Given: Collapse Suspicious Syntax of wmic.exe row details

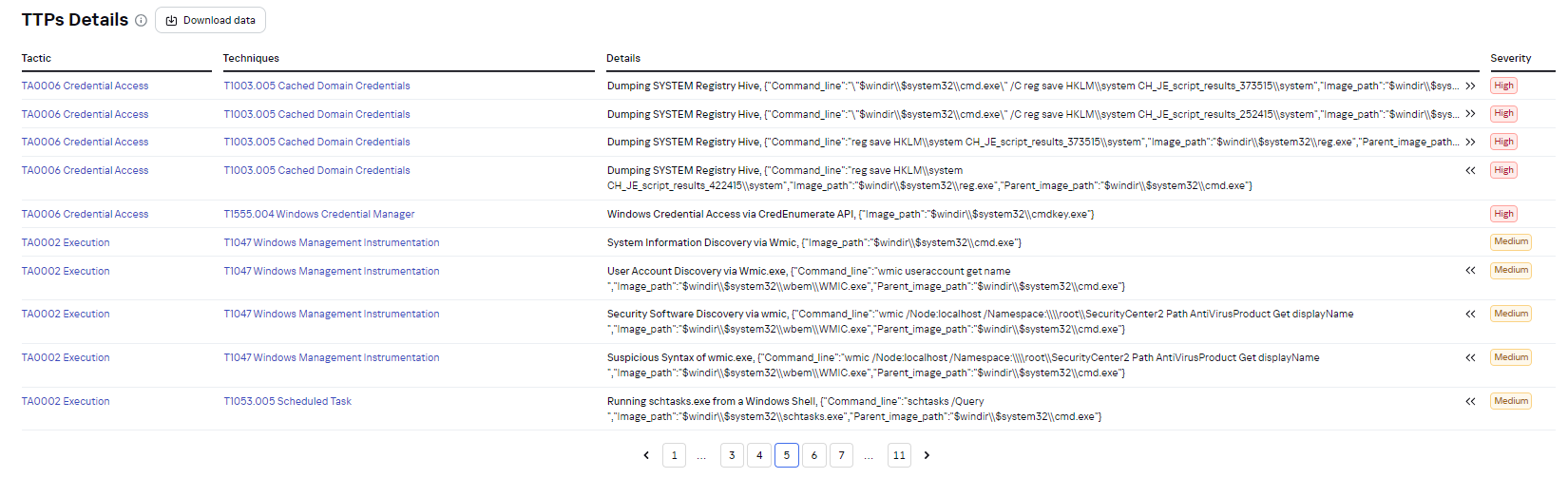Looking at the screenshot, I should pyautogui.click(x=1470, y=357).
